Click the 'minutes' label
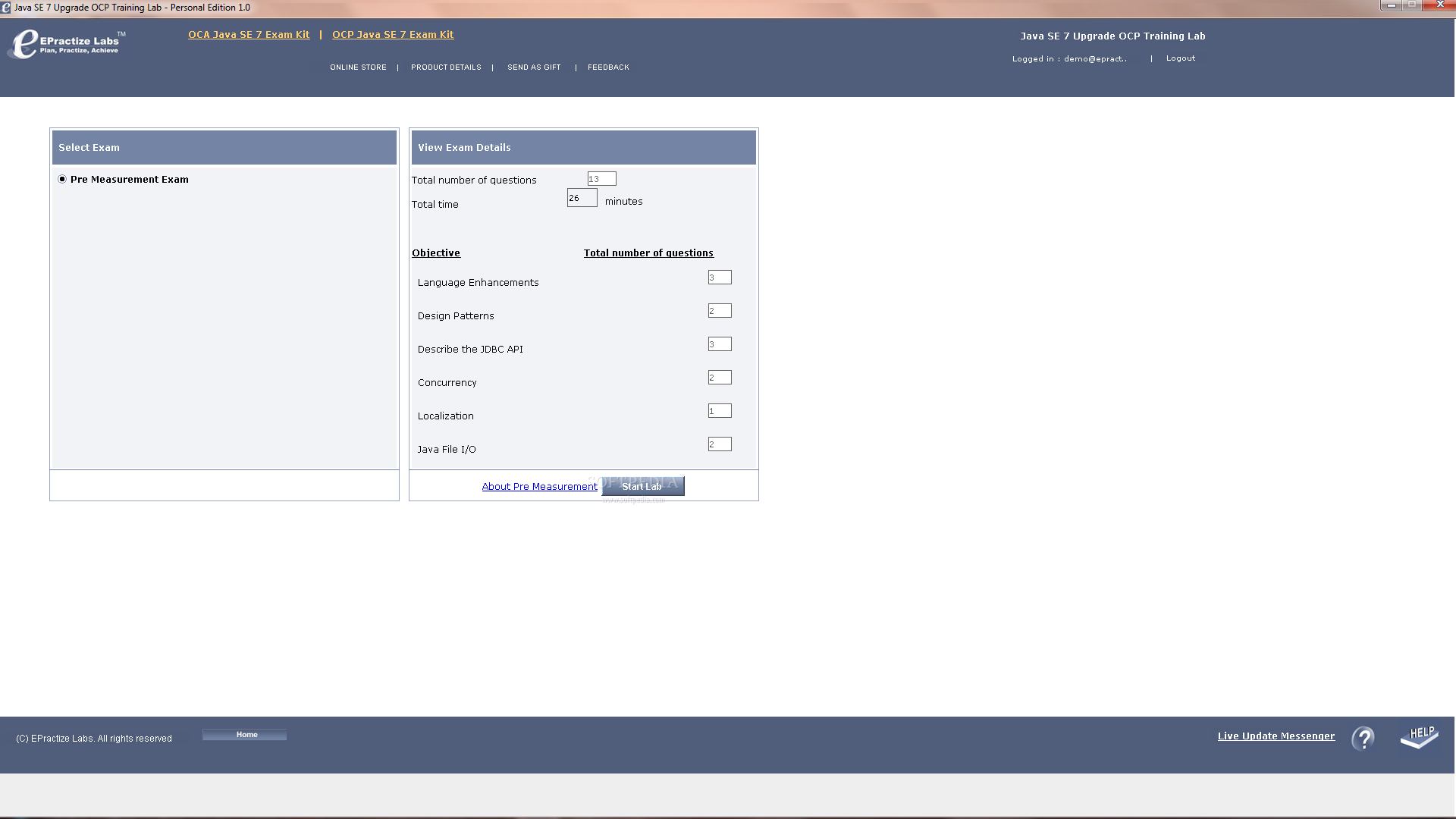The image size is (1456, 819). 623,202
